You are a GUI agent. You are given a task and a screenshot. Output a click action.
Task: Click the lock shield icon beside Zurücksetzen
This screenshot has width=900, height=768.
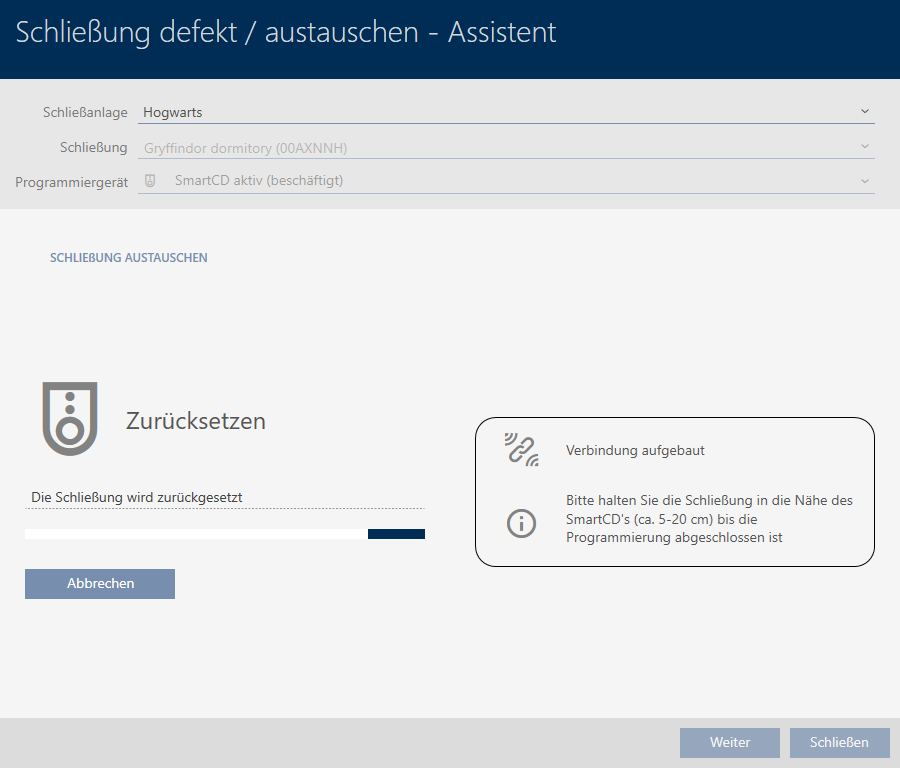coord(69,419)
